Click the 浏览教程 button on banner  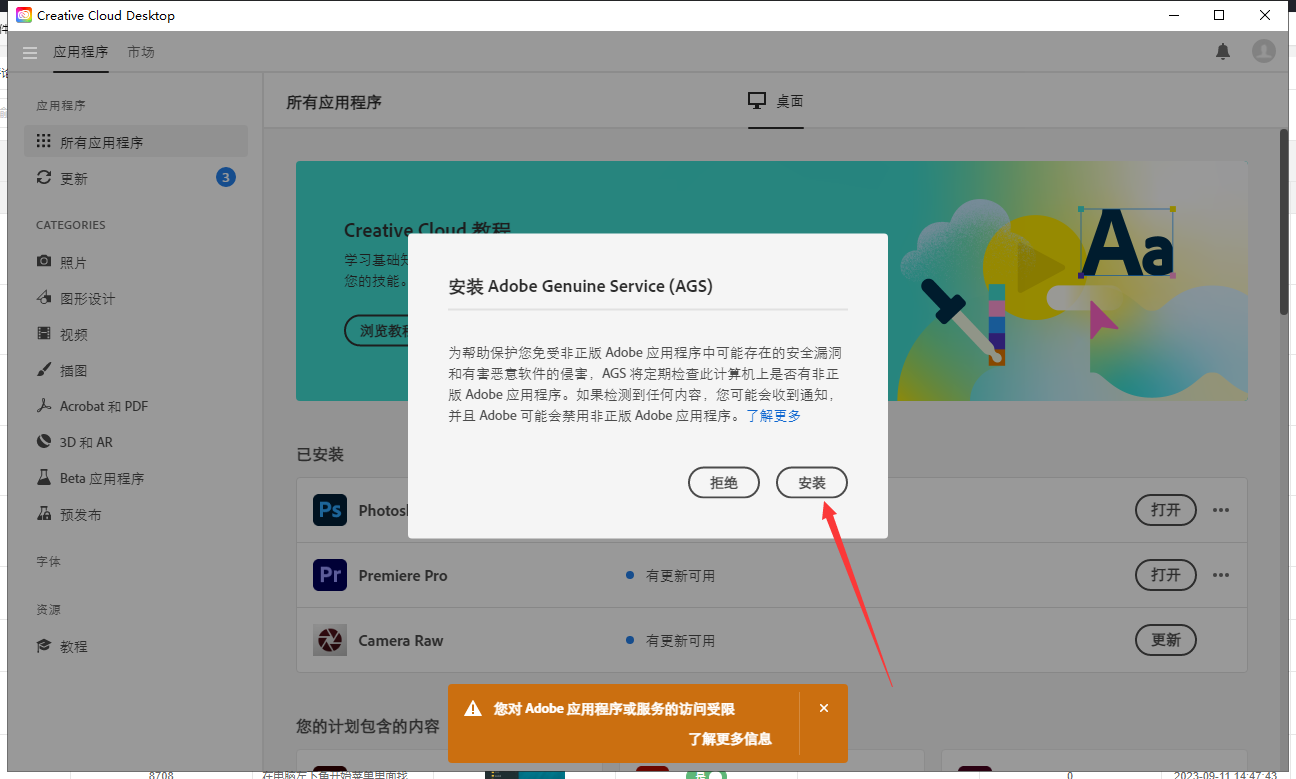[378, 331]
